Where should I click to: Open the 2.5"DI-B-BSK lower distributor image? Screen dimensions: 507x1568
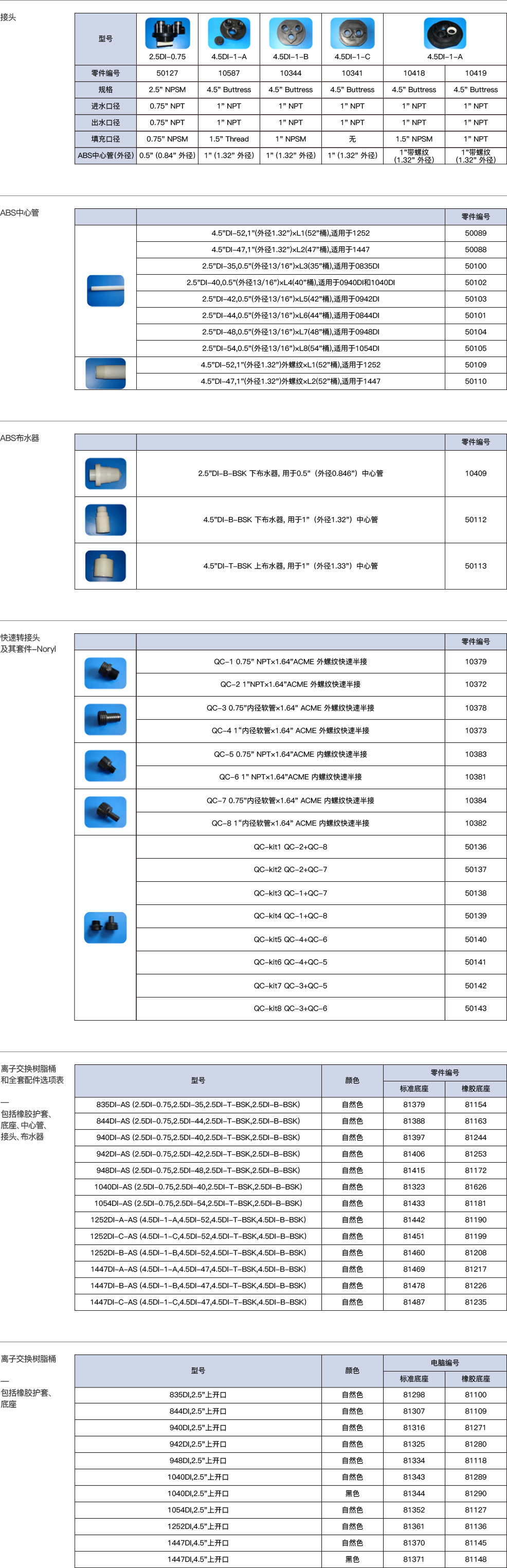(x=105, y=473)
